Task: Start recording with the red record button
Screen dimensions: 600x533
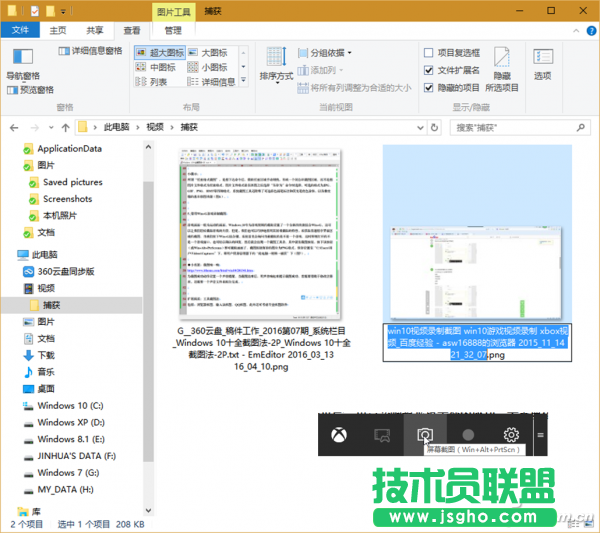Action: tap(468, 435)
